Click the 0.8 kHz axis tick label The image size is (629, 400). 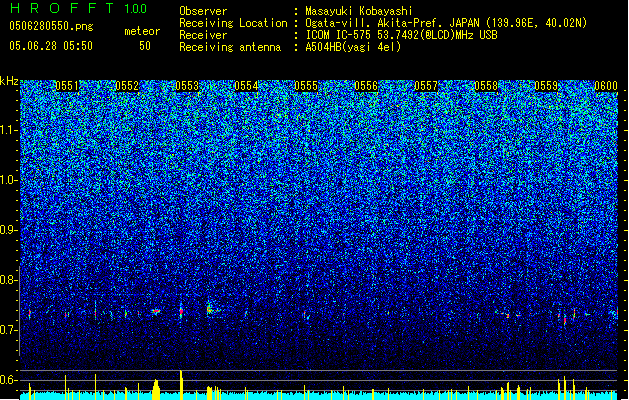tap(8, 280)
